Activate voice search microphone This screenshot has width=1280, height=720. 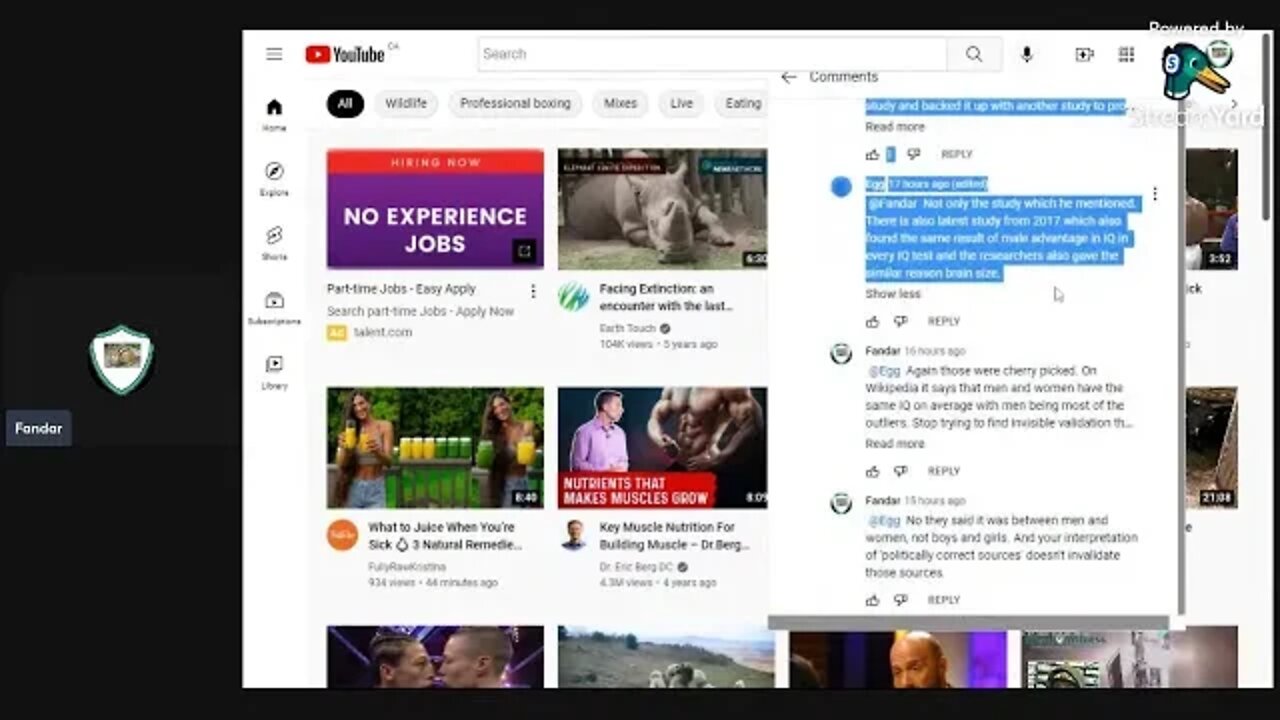1026,54
